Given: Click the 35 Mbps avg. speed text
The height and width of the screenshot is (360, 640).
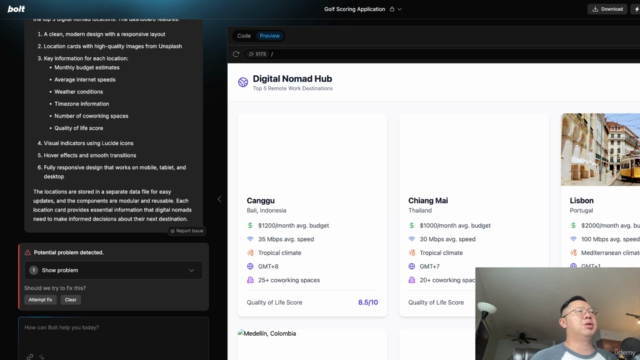Looking at the screenshot, I should point(286,239).
